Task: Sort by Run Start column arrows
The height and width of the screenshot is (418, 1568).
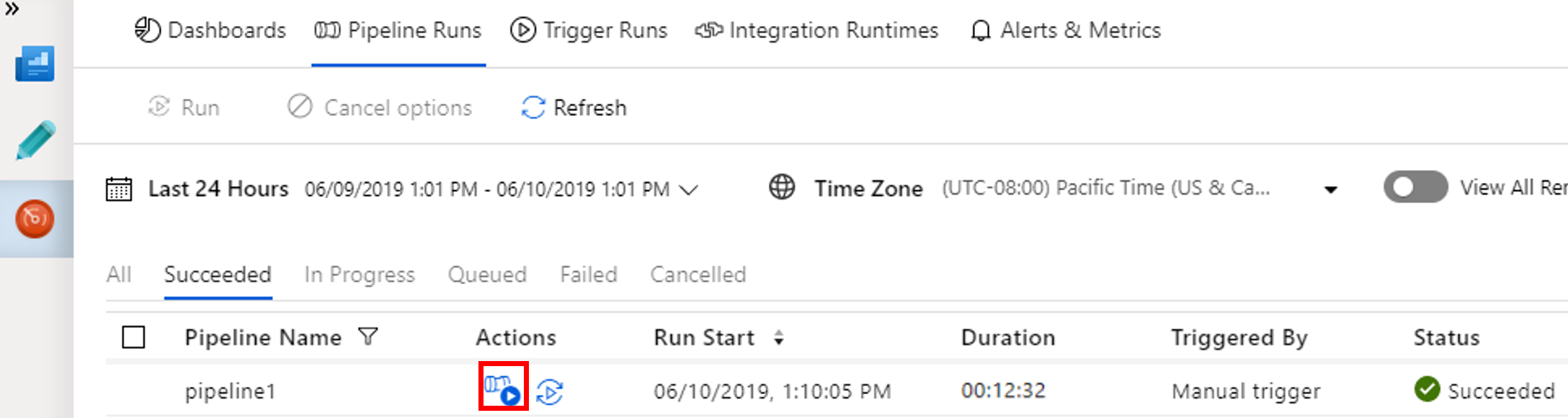Action: pos(780,337)
